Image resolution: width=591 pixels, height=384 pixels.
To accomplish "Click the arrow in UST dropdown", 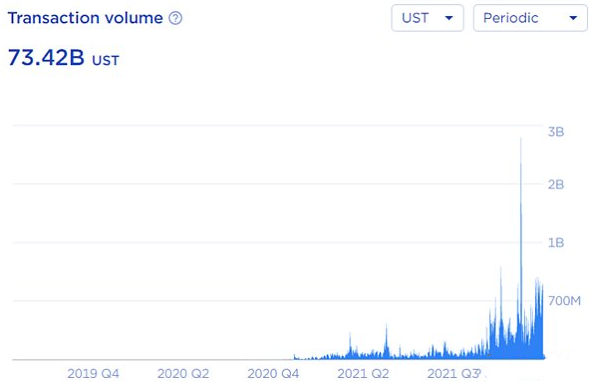I will point(449,18).
